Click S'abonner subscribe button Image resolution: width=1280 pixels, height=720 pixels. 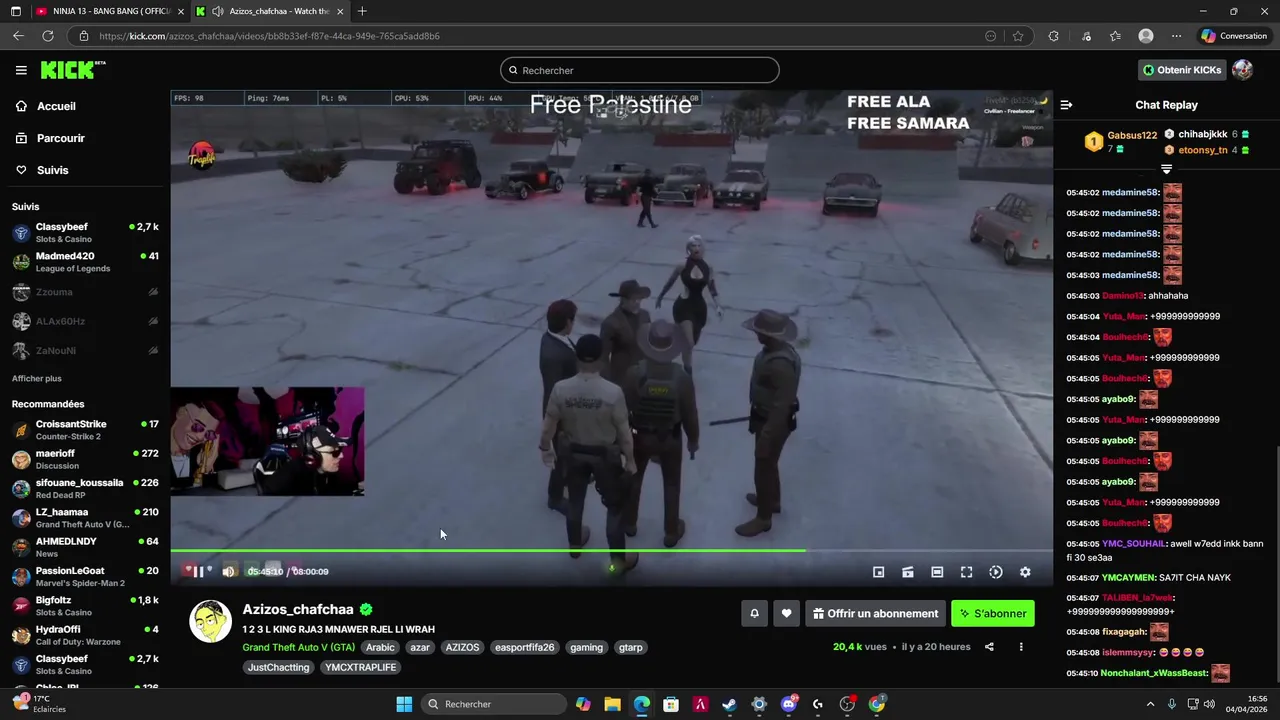[x=993, y=614]
